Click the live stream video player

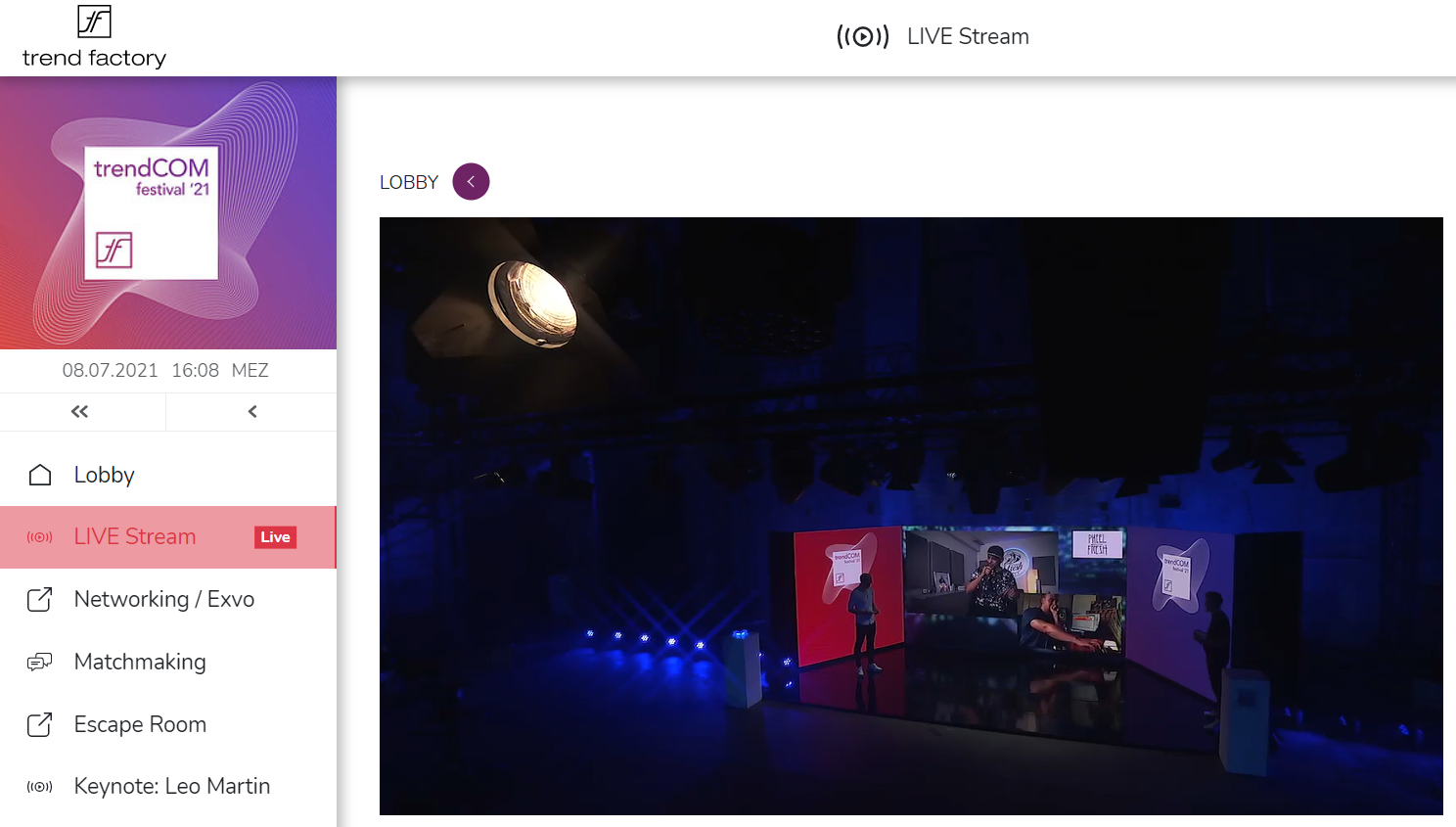[911, 516]
